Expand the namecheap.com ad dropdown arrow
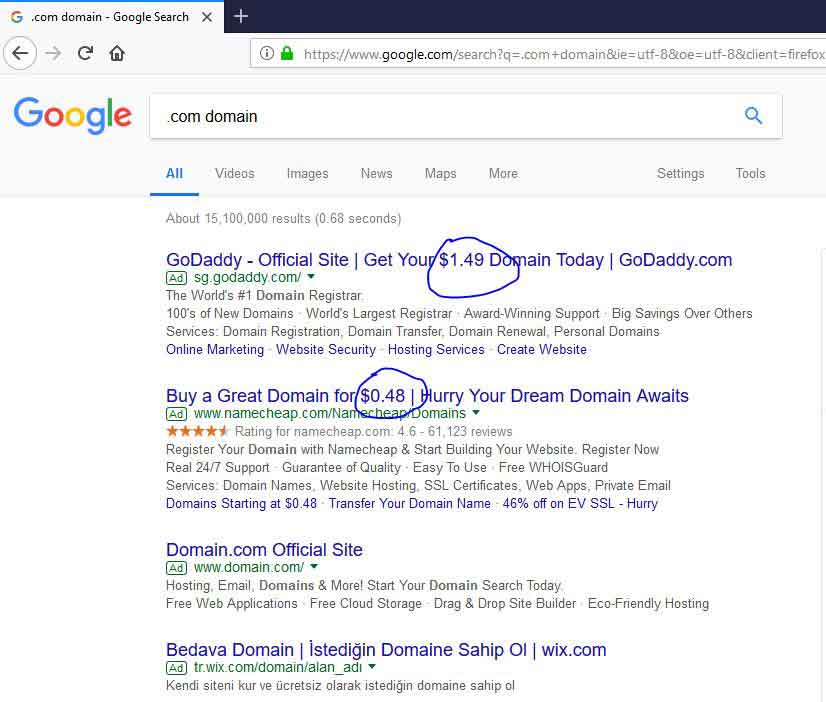Viewport: 826px width, 702px height. click(476, 412)
